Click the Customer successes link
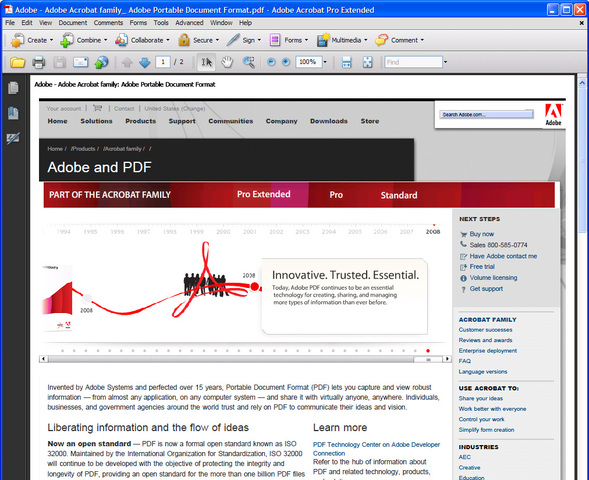589x480 pixels. tap(485, 330)
